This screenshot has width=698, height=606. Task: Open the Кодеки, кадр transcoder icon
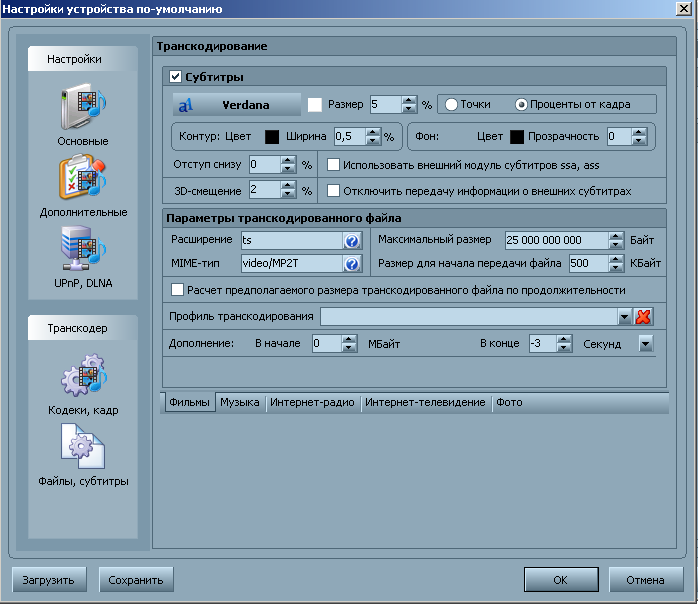(x=83, y=380)
